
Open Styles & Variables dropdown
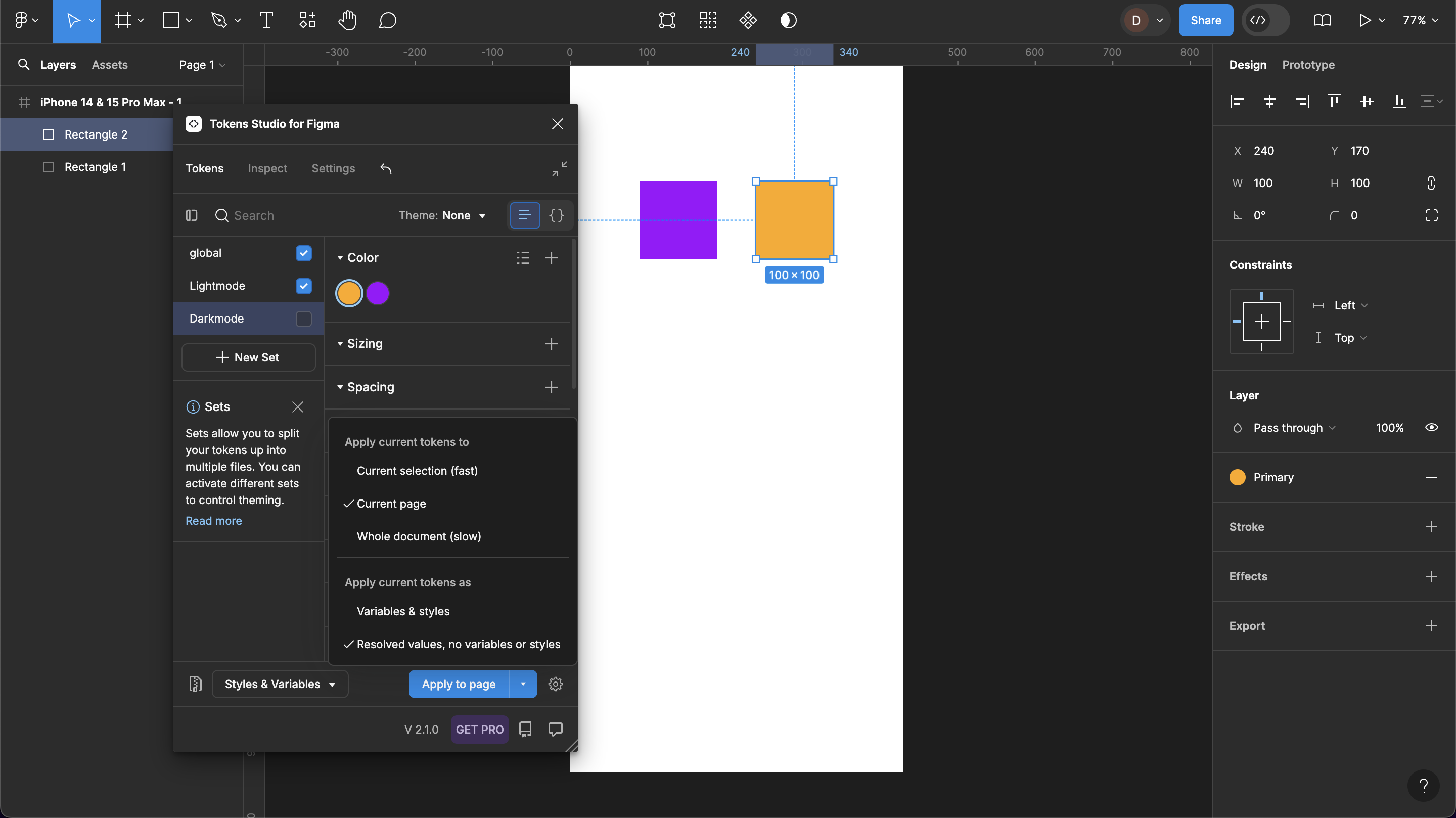(x=280, y=684)
